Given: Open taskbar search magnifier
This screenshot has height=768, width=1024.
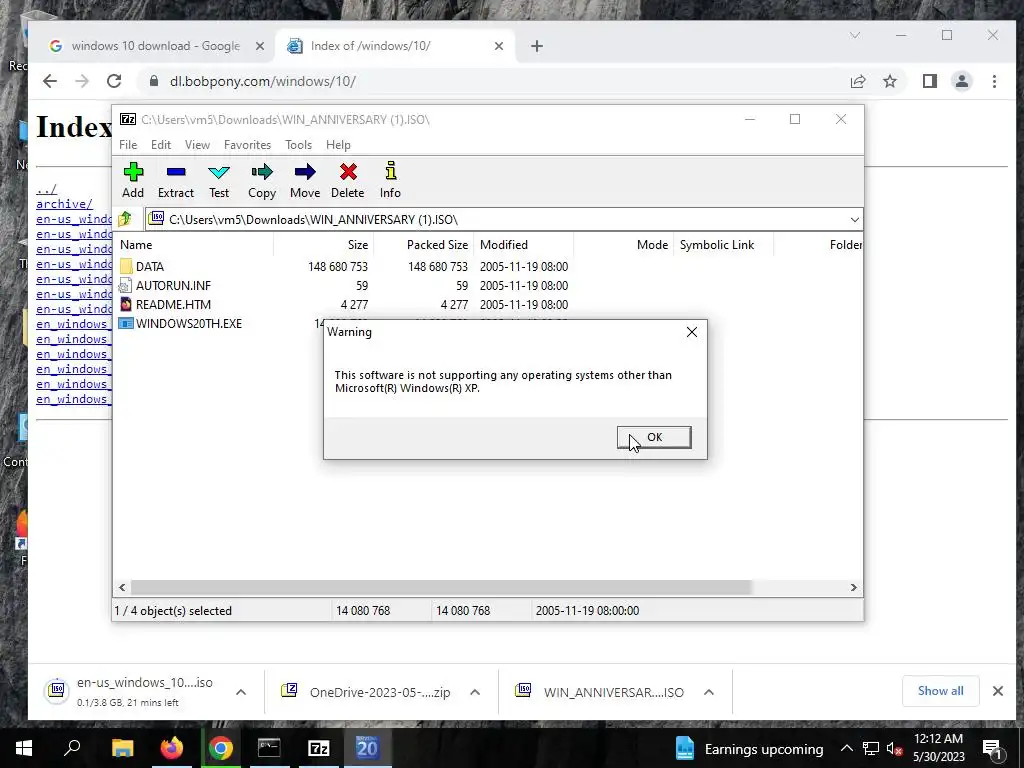Looking at the screenshot, I should (x=72, y=748).
